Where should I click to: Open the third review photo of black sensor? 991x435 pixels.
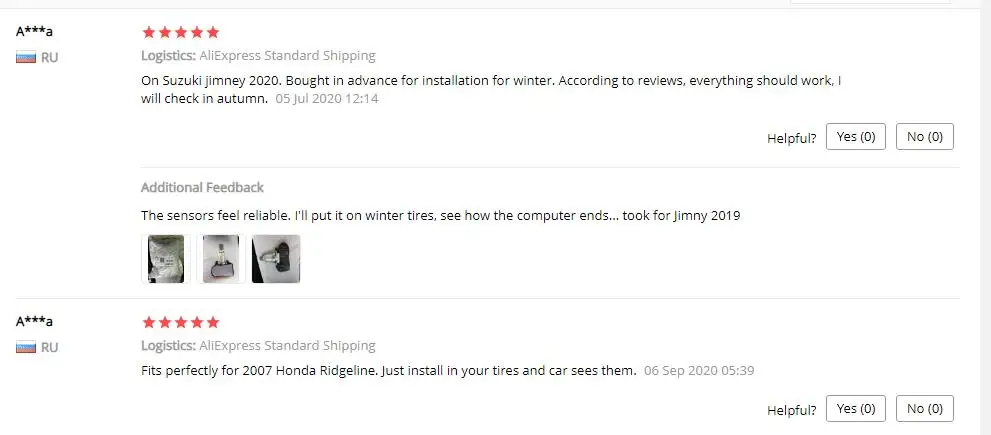click(276, 259)
